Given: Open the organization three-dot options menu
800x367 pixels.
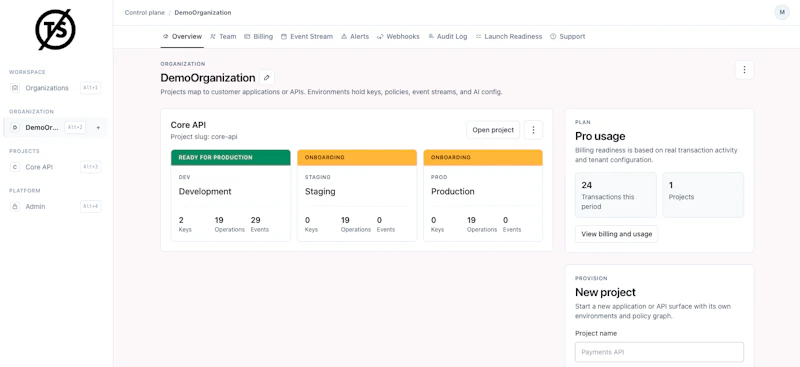Looking at the screenshot, I should [744, 69].
